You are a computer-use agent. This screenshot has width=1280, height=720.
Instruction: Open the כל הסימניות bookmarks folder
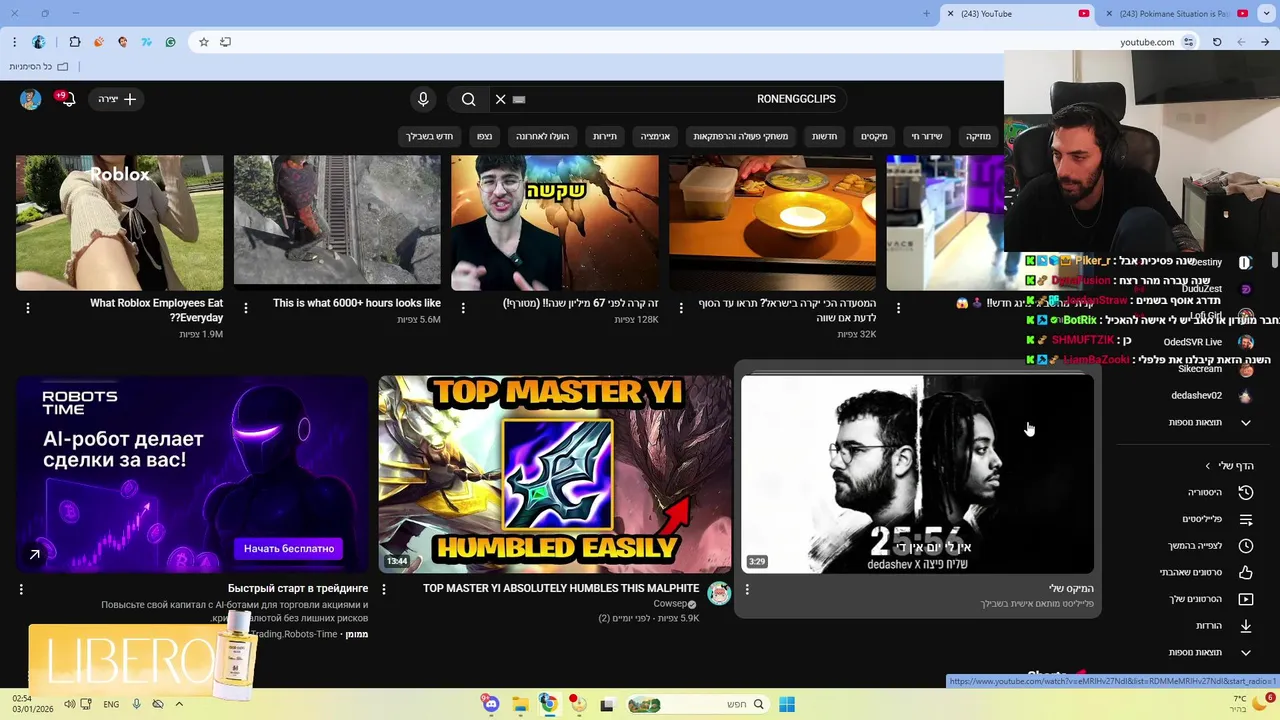pos(38,66)
